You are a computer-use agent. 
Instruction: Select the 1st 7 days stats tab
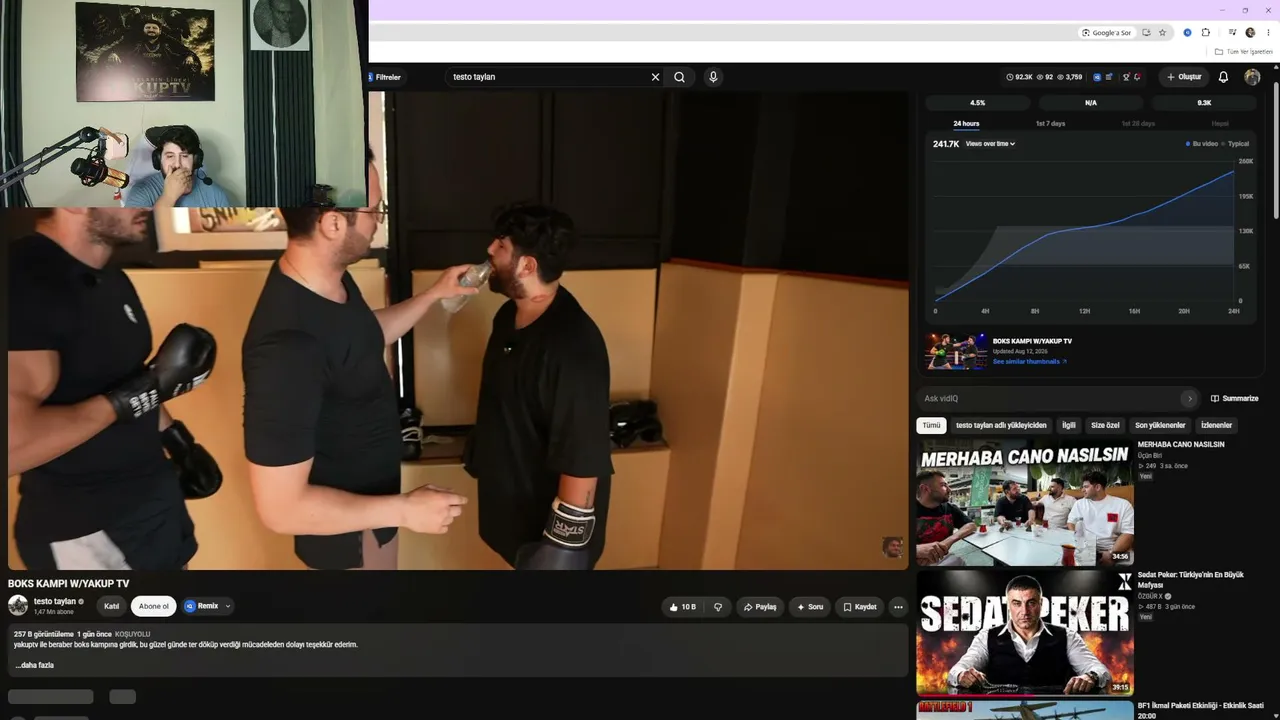coord(1050,124)
